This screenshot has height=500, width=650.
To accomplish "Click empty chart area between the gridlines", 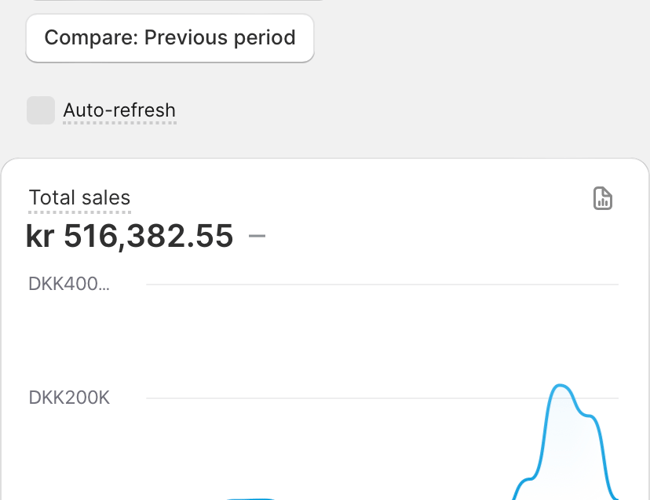I will pyautogui.click(x=350, y=340).
